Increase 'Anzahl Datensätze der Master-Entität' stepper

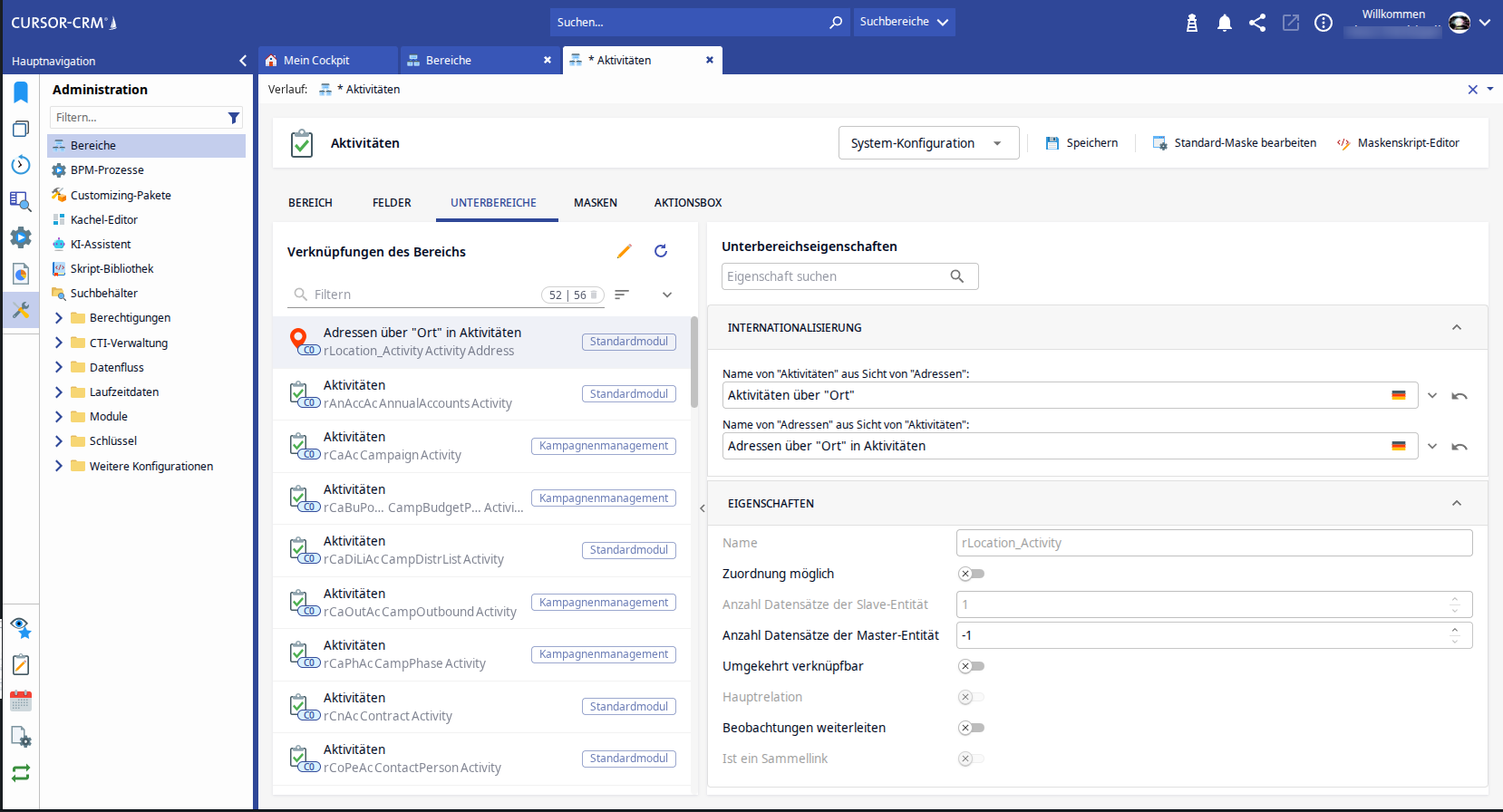[1454, 630]
